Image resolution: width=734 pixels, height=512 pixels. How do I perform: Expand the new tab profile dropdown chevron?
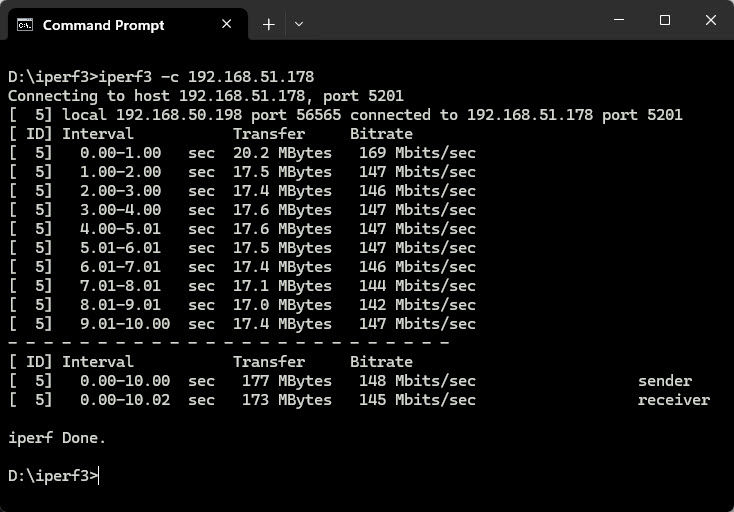299,24
